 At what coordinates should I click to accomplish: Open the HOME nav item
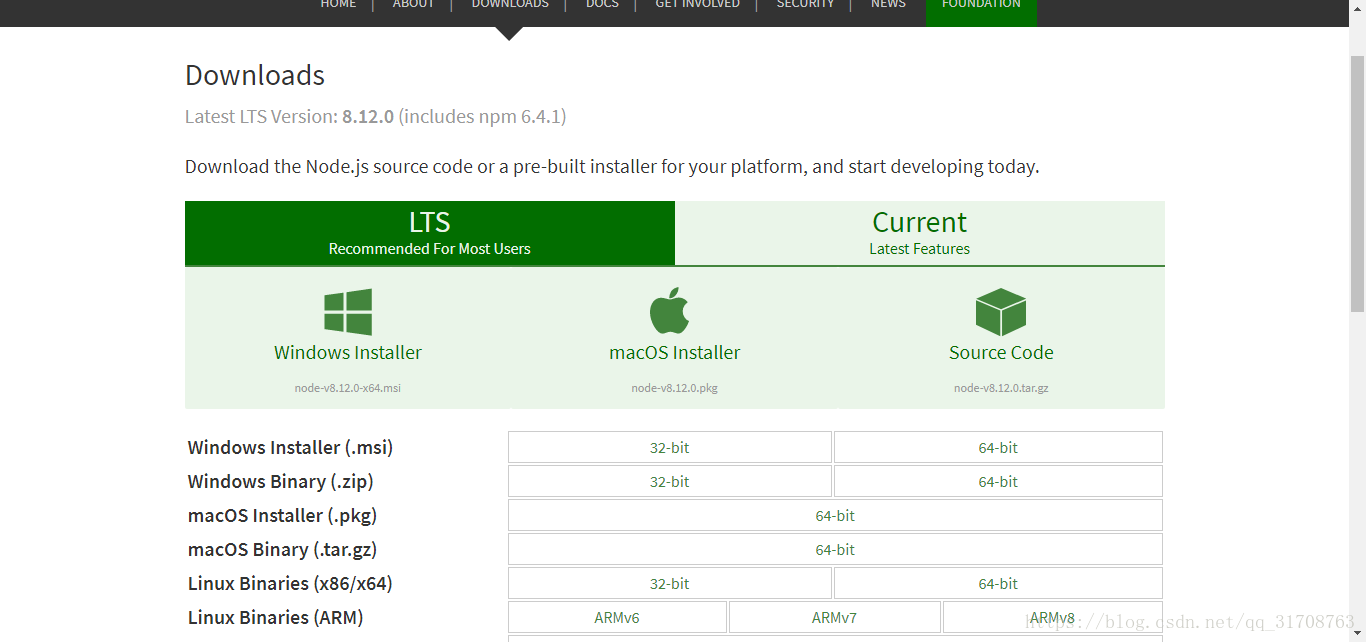click(x=338, y=4)
